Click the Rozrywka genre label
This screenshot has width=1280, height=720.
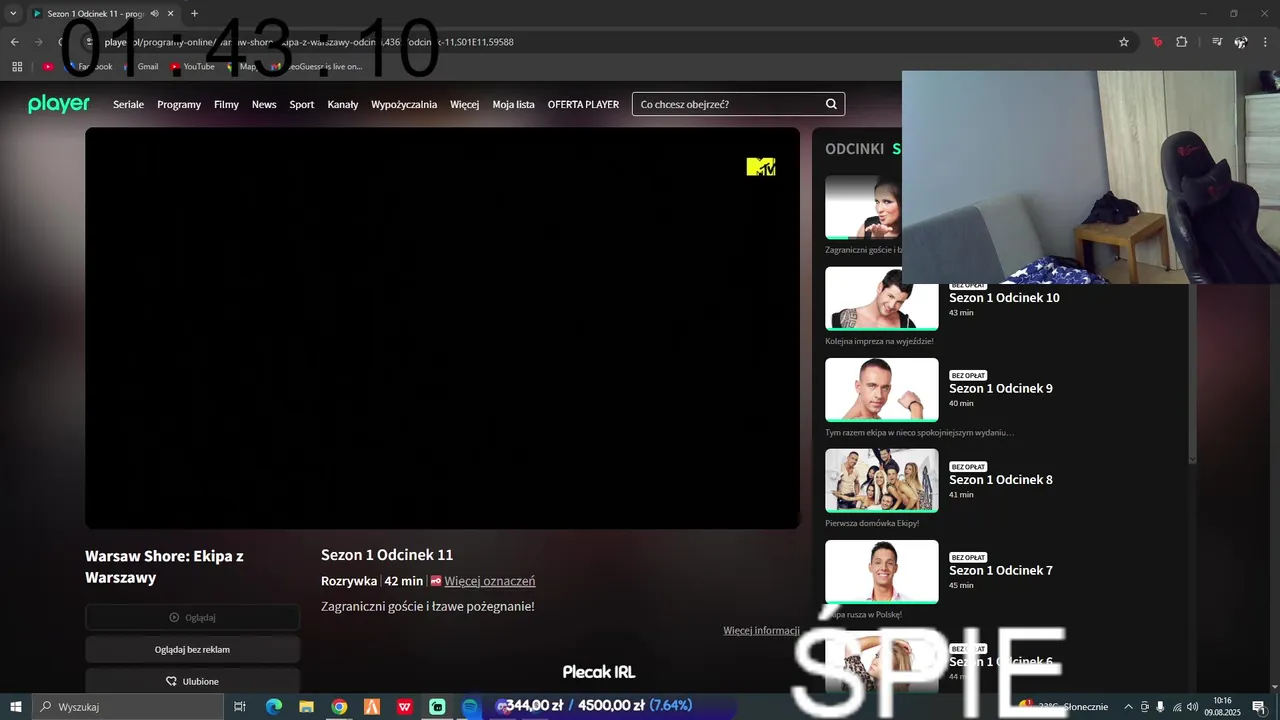click(x=349, y=581)
